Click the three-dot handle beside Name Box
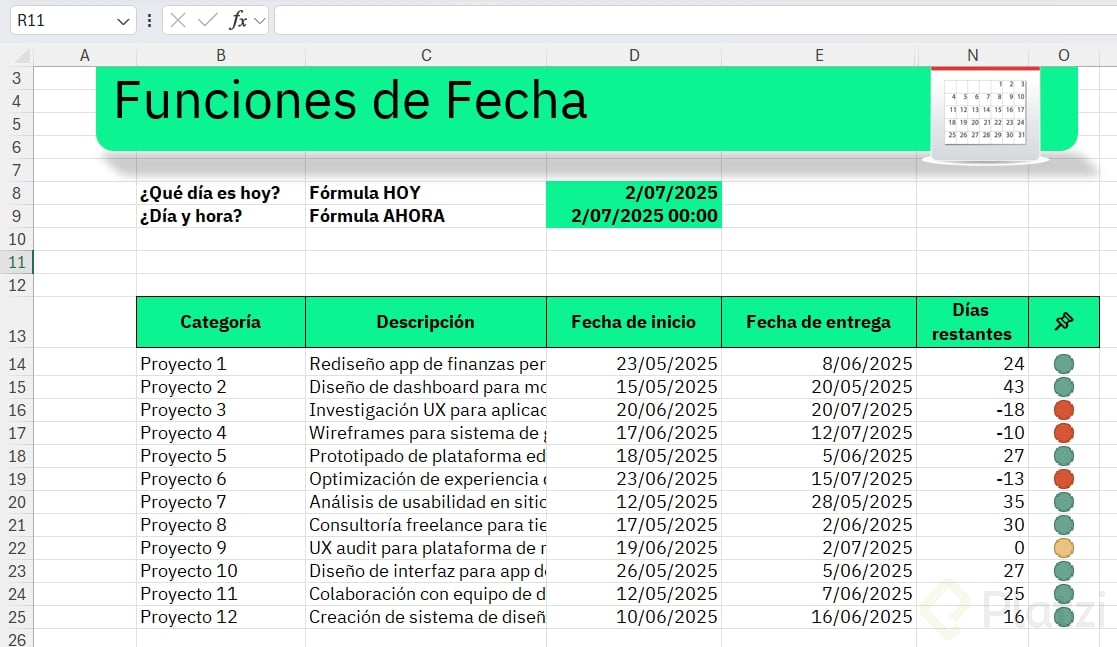The width and height of the screenshot is (1117, 647). pyautogui.click(x=149, y=21)
